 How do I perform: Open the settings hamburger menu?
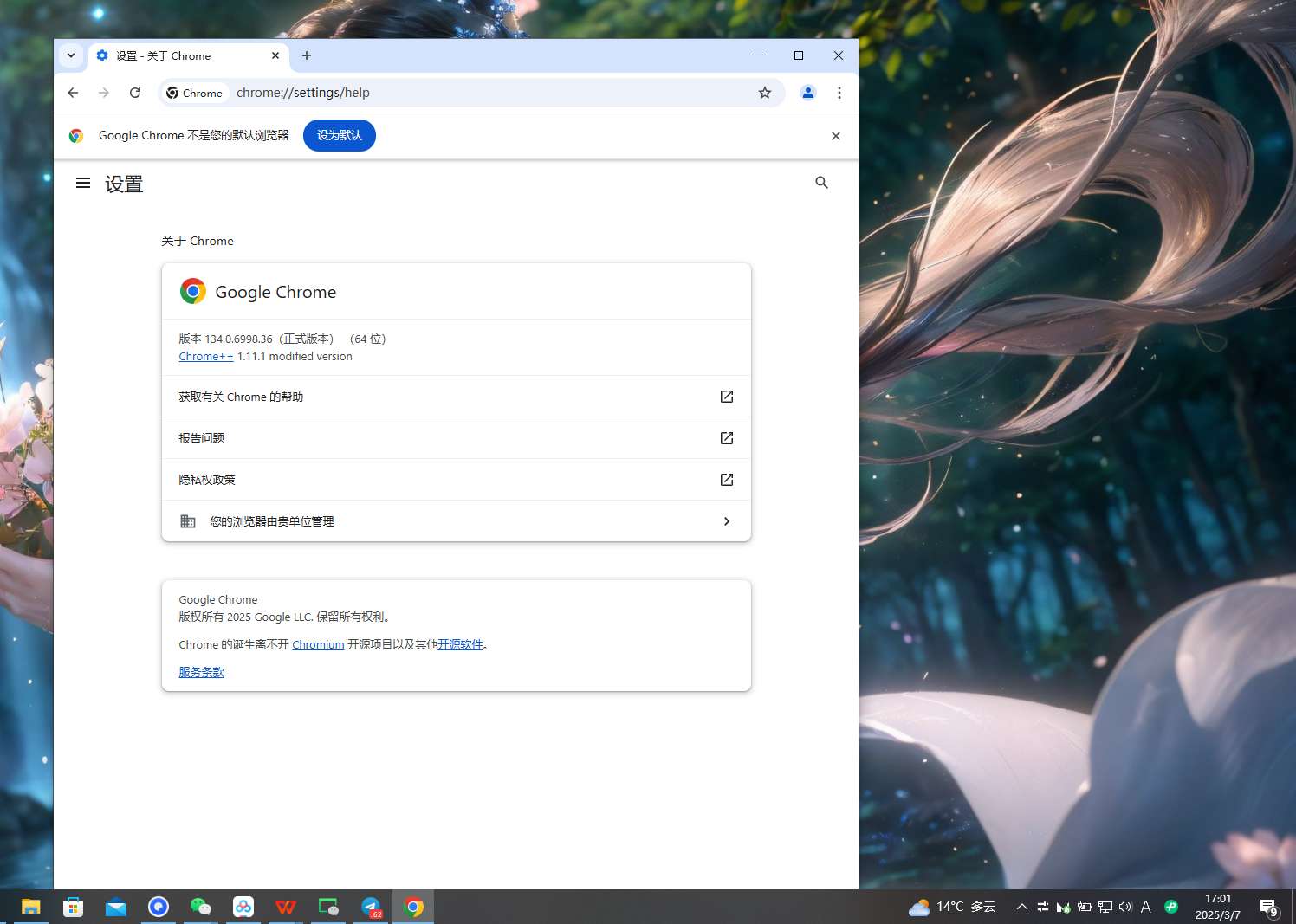[x=83, y=183]
